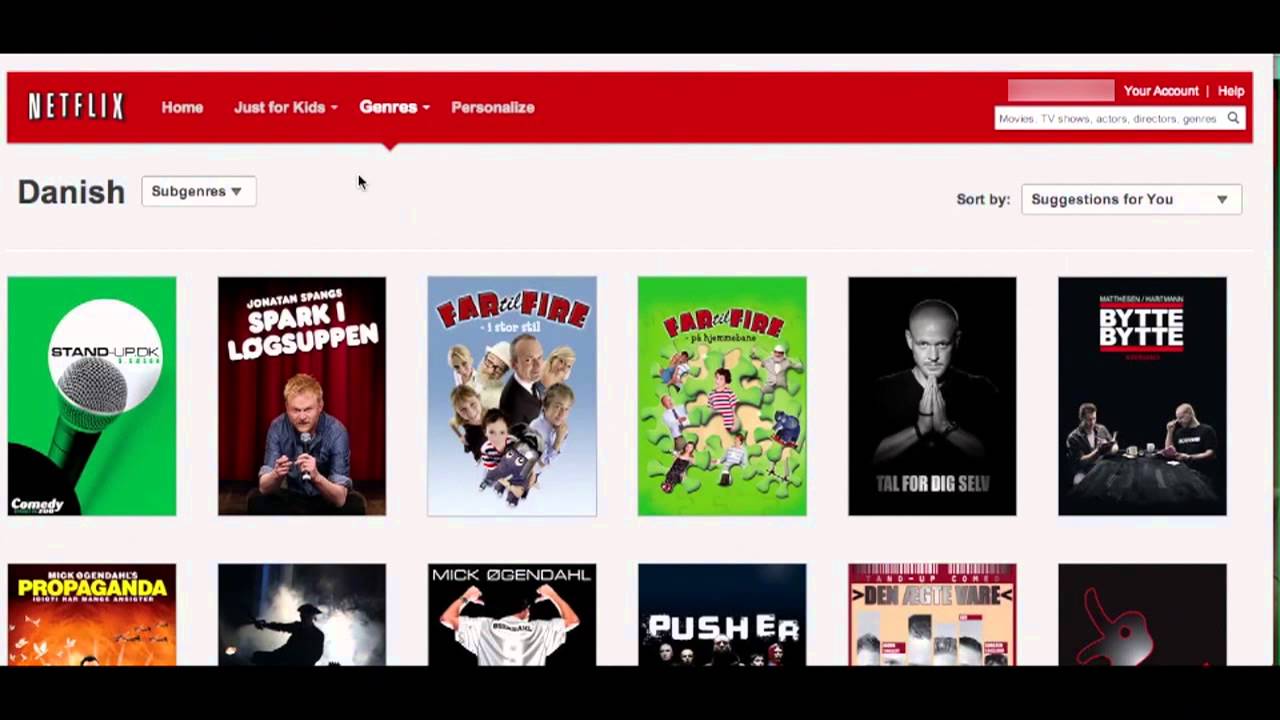Expand the Subgenres dropdown
The height and width of the screenshot is (720, 1280).
pos(198,191)
